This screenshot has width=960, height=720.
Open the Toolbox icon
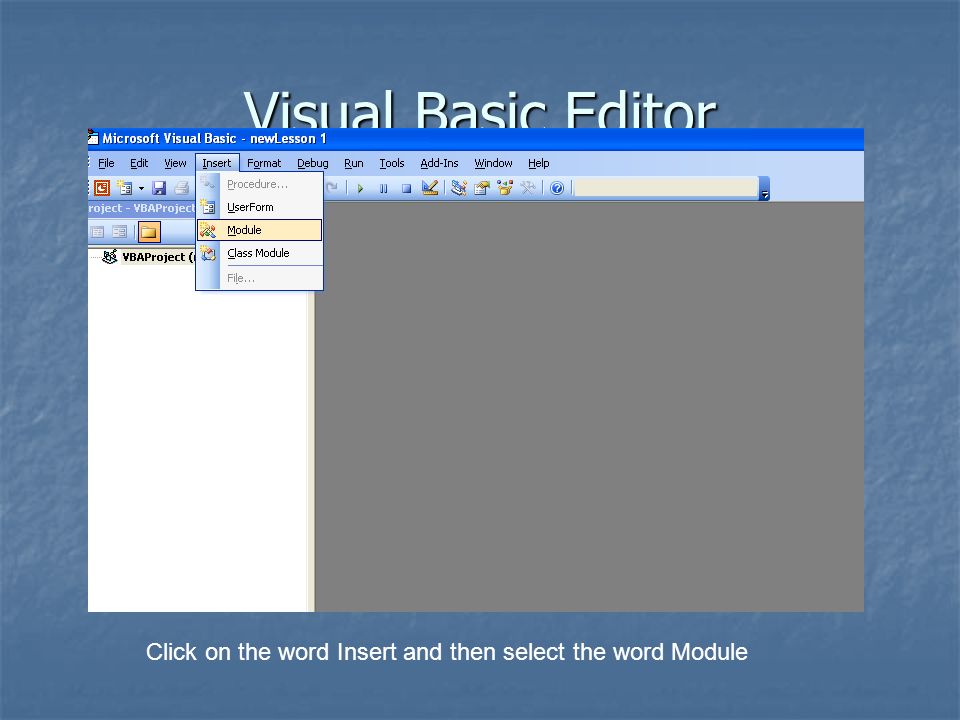click(x=528, y=188)
